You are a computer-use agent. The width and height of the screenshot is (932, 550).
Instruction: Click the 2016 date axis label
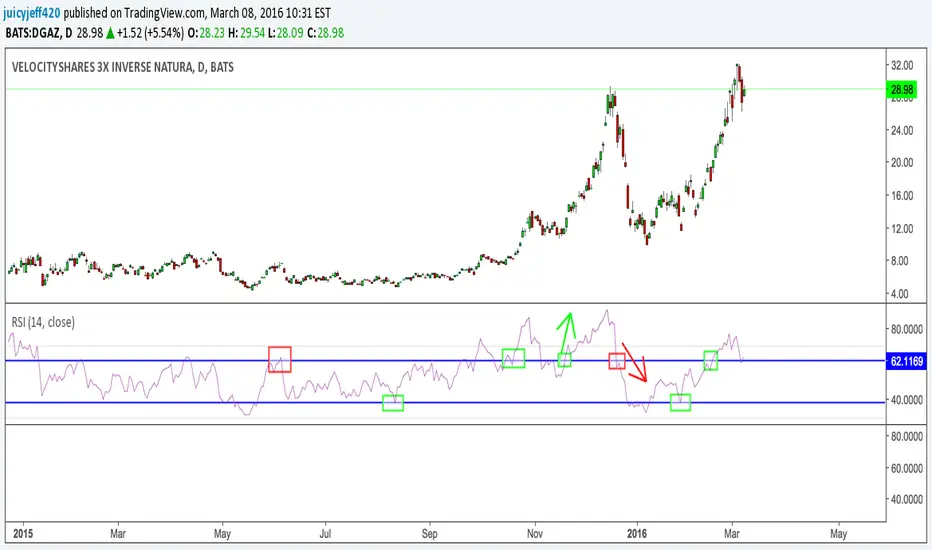pyautogui.click(x=638, y=533)
